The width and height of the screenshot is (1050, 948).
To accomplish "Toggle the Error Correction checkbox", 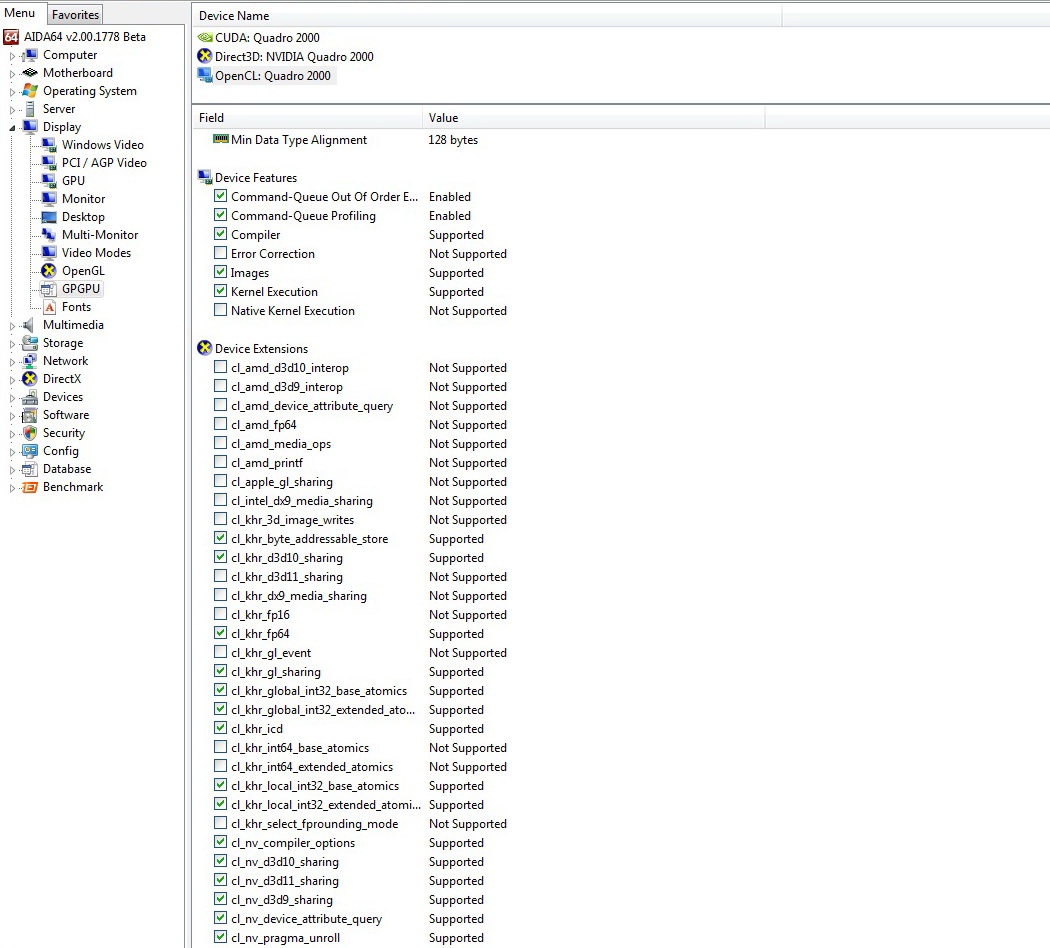I will pos(220,253).
